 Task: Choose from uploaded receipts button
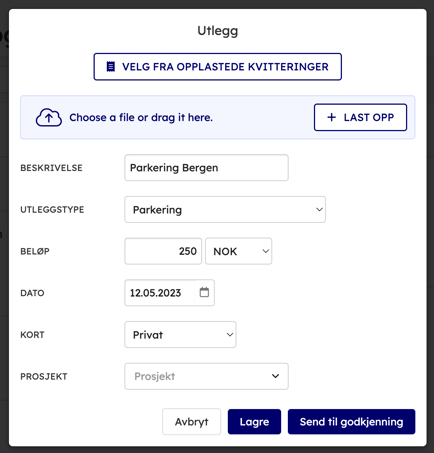pyautogui.click(x=218, y=67)
